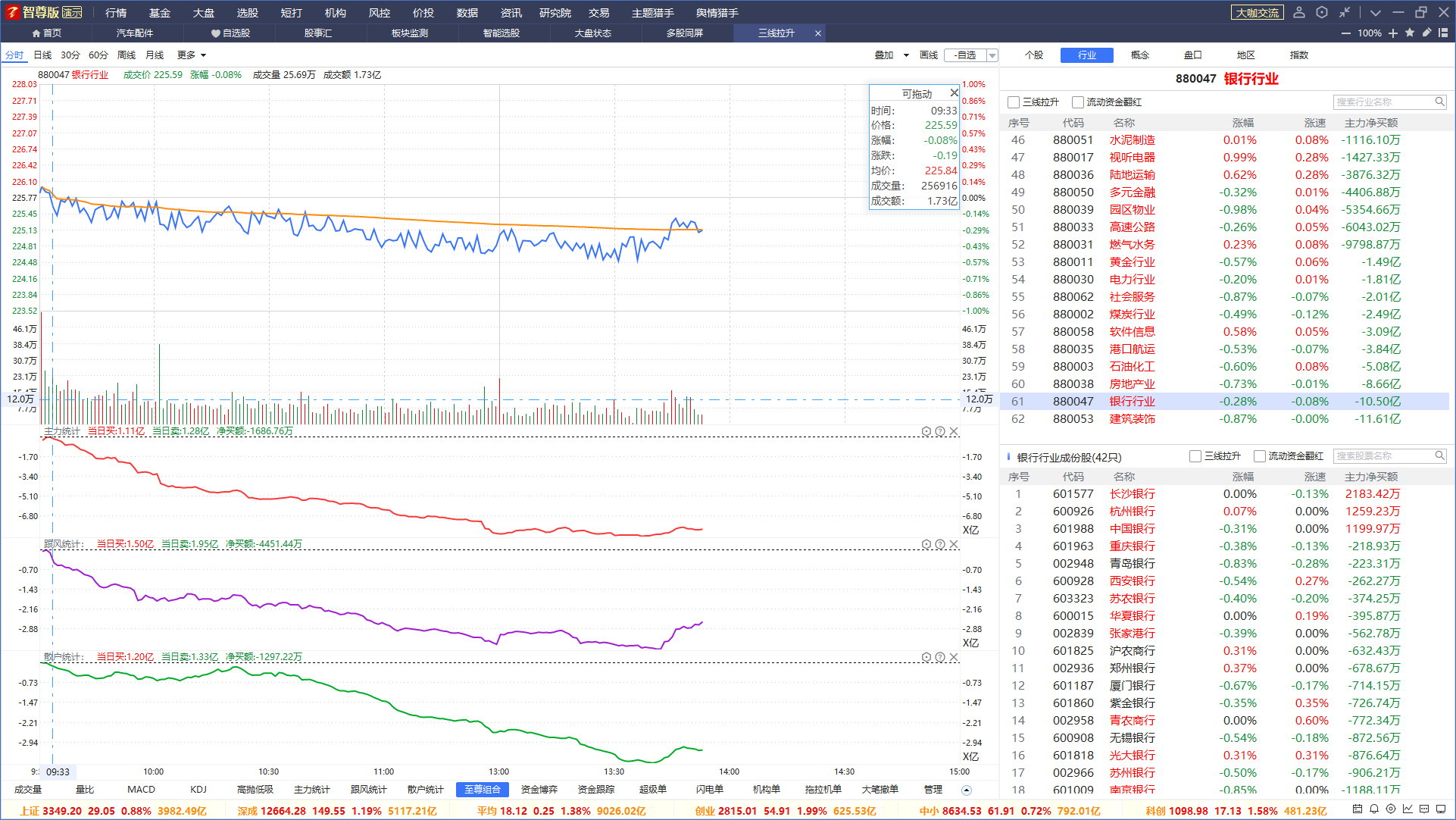The width and height of the screenshot is (1456, 820).
Task: Sort the industry list by 涨幅 column
Action: 1242,123
